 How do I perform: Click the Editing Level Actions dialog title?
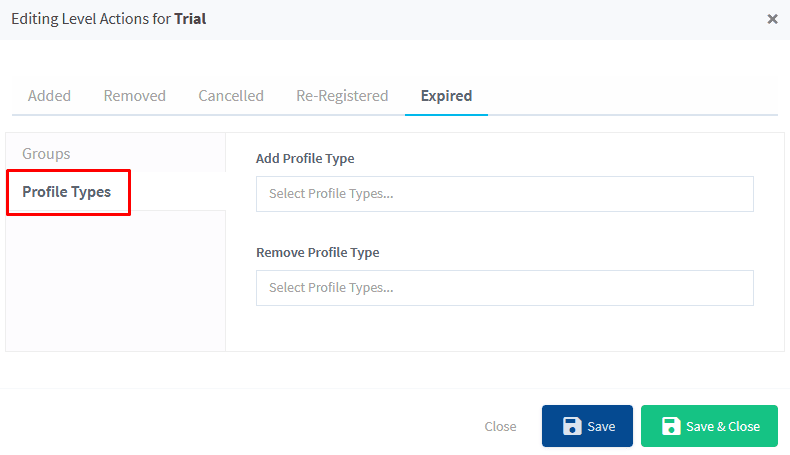pos(109,19)
